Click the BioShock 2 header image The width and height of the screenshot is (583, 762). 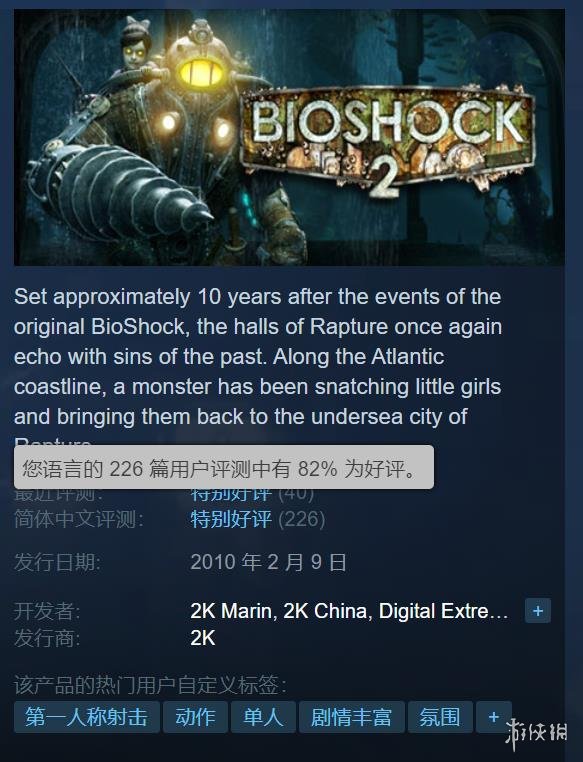(x=289, y=138)
